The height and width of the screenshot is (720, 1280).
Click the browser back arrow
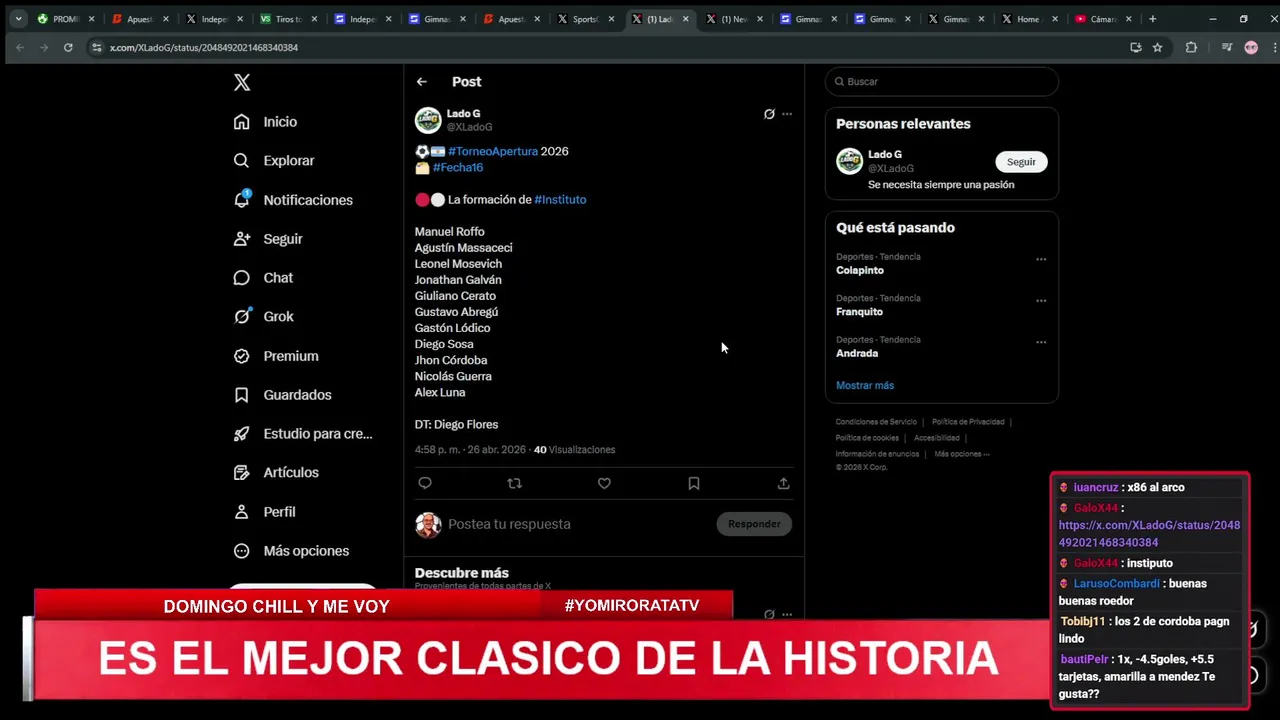tap(19, 47)
